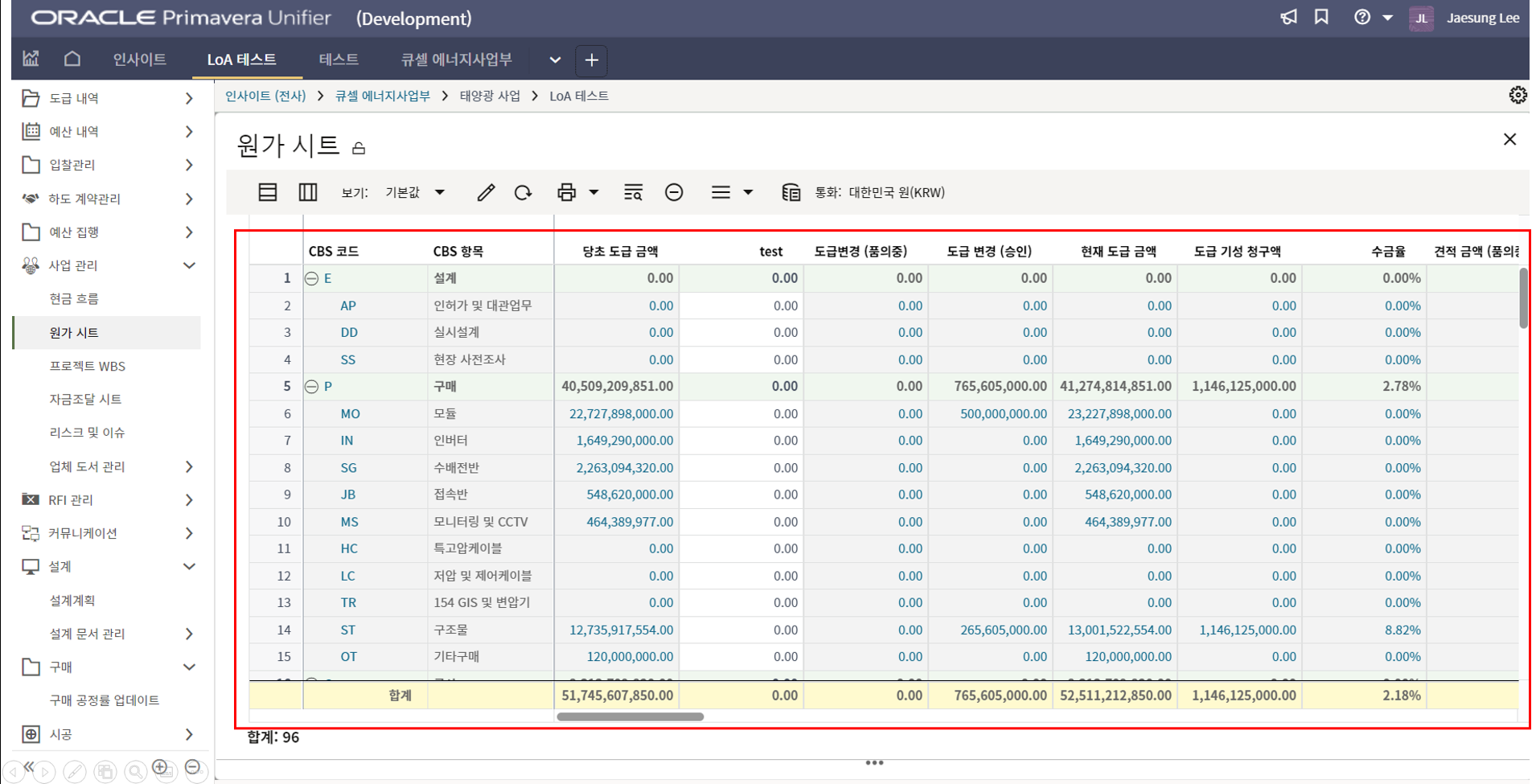The height and width of the screenshot is (784, 1536).
Task: Click the circled minus collapse-all toolbar icon
Action: click(674, 192)
